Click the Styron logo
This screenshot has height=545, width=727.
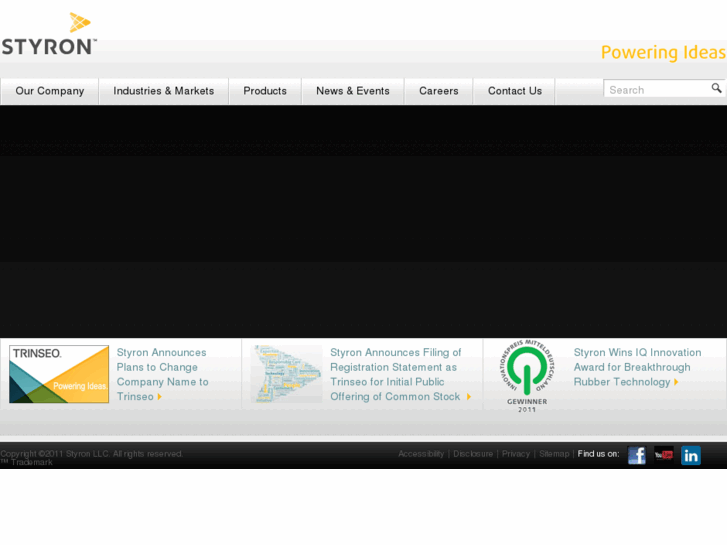49,34
